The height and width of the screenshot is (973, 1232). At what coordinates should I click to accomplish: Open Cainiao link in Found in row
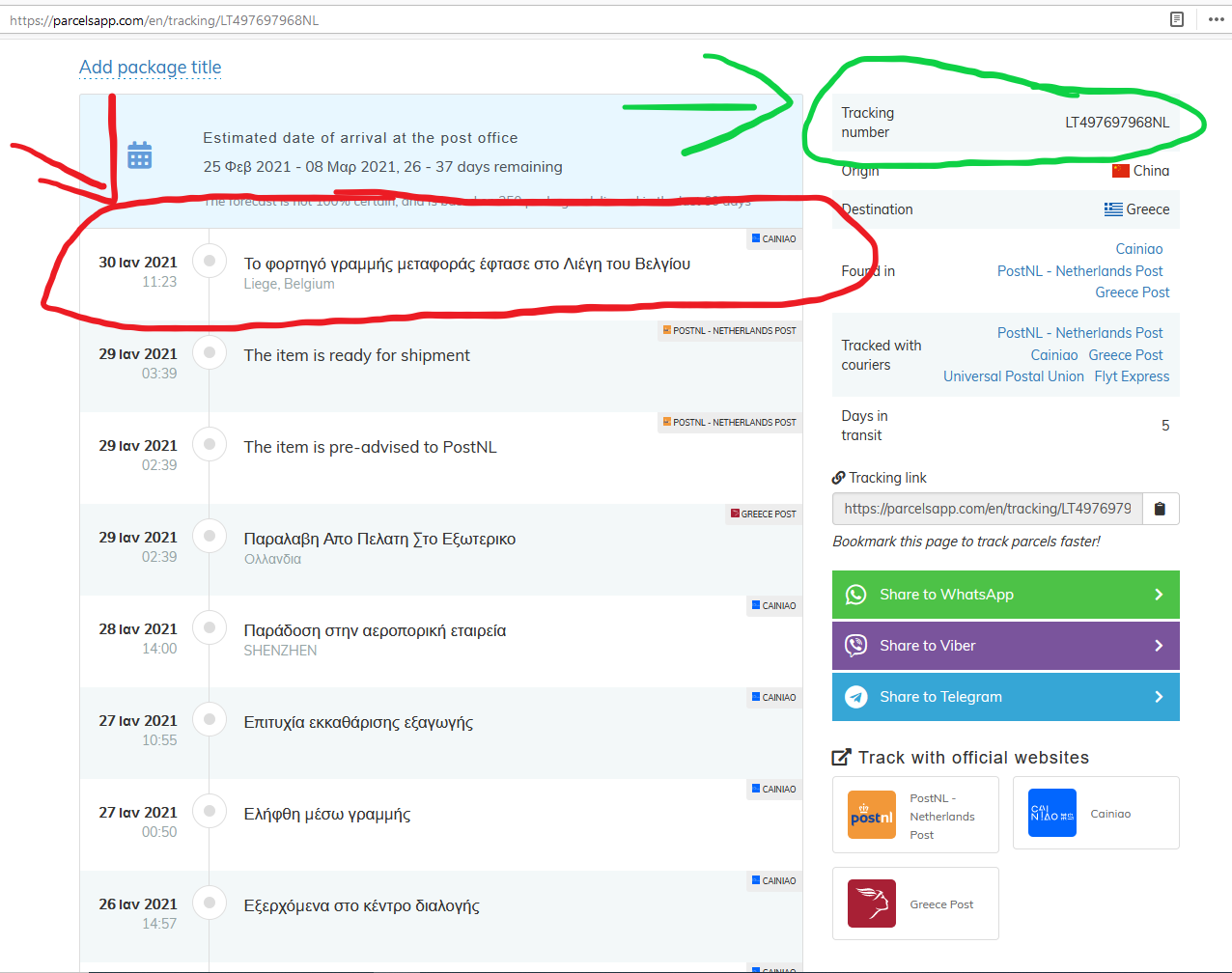click(1139, 249)
